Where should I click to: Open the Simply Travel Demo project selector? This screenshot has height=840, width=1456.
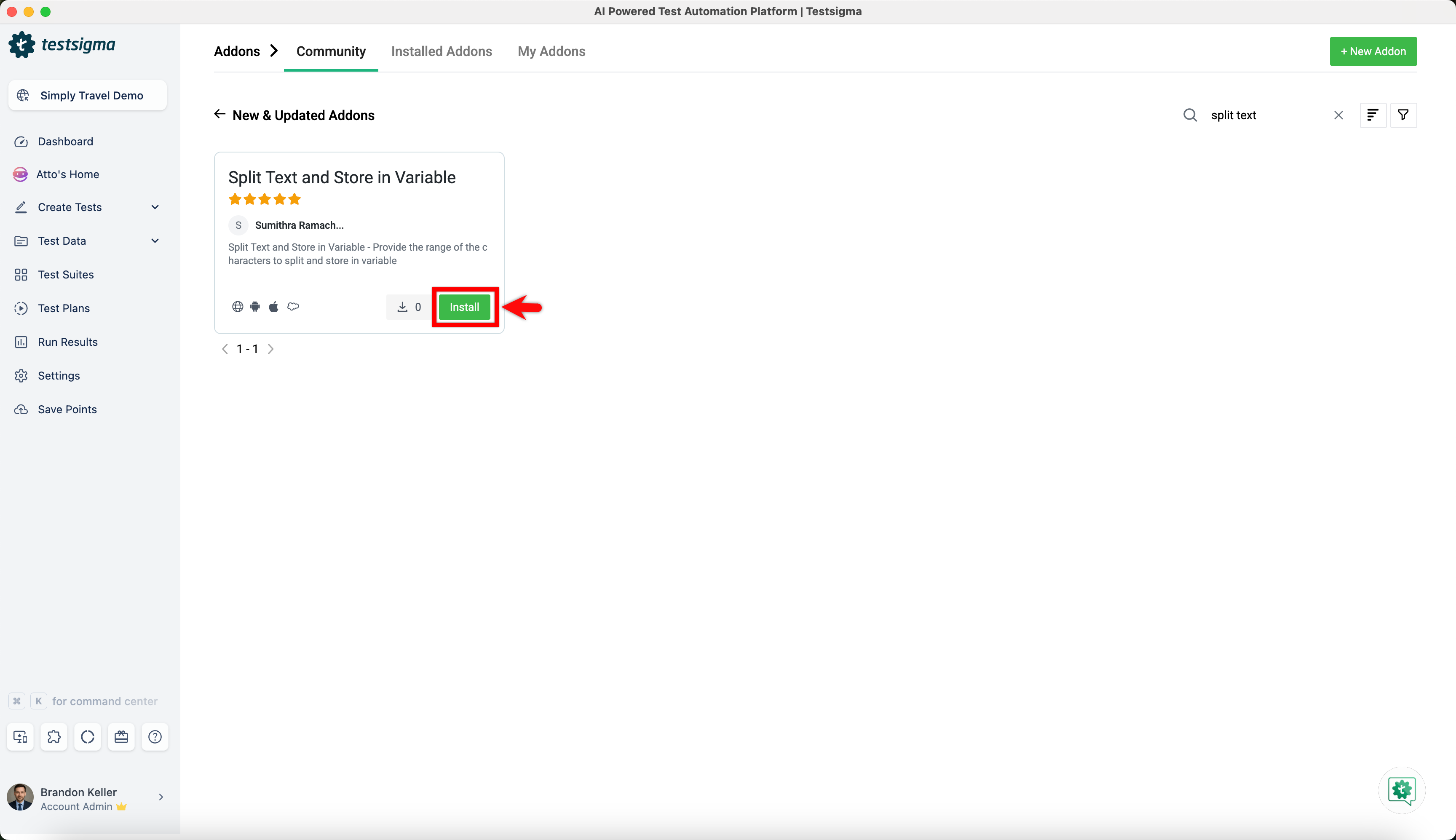[x=88, y=95]
